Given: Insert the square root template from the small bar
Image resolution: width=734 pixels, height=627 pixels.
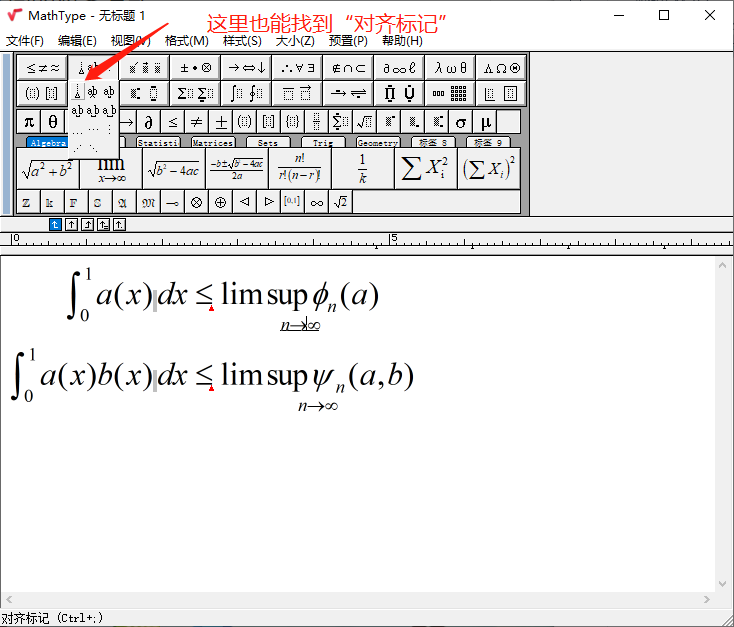Looking at the screenshot, I should pos(364,122).
